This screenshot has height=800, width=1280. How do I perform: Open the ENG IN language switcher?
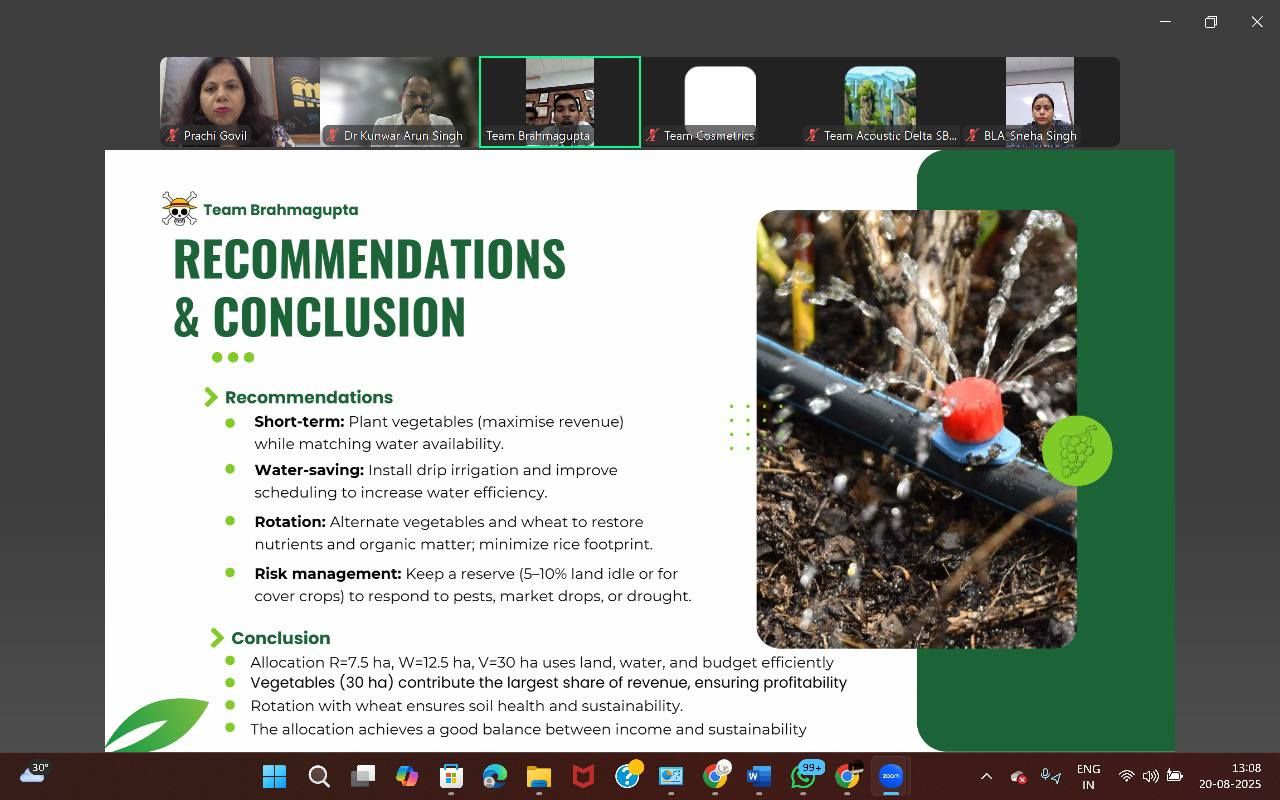pyautogui.click(x=1088, y=776)
